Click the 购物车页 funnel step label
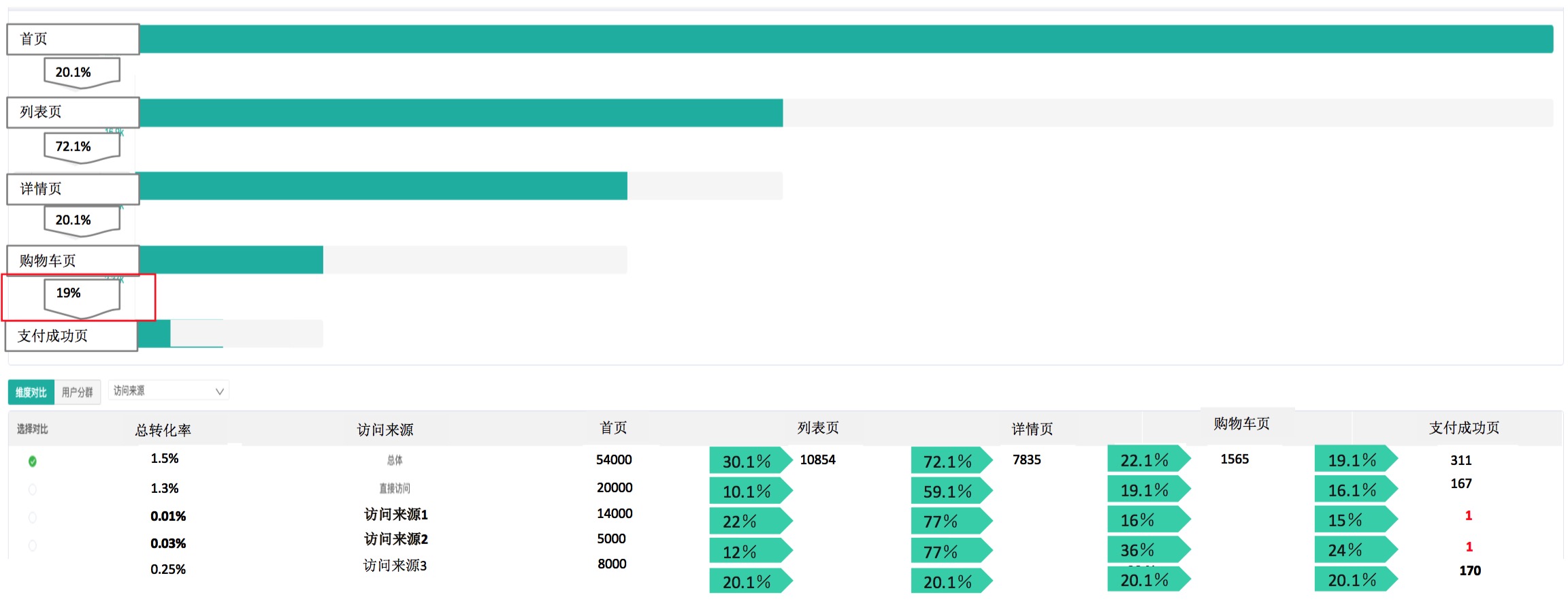The height and width of the screenshot is (610, 1568). [73, 261]
